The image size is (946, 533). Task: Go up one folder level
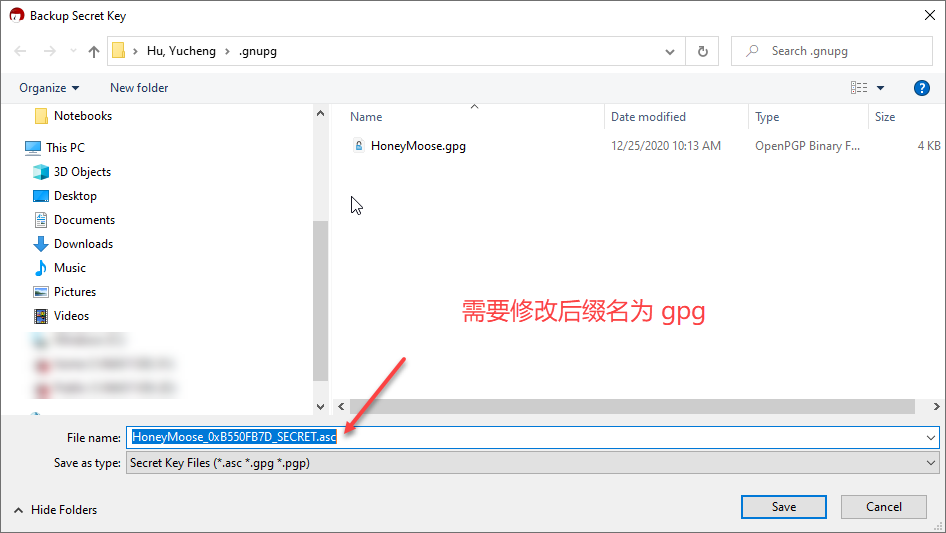click(94, 51)
